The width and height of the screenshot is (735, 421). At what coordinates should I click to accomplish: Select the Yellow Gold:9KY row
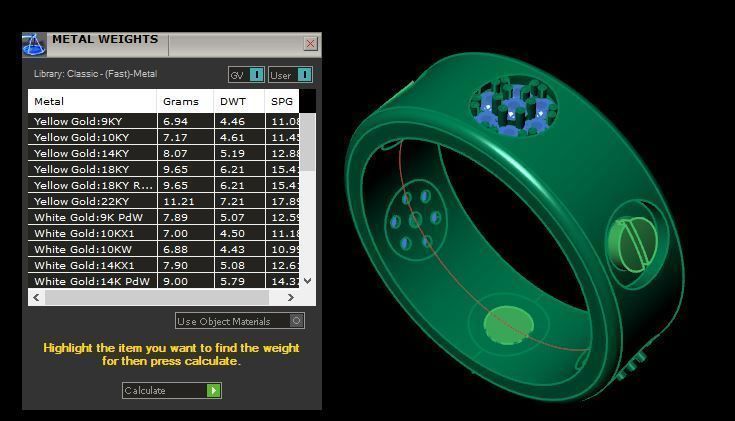tap(164, 121)
